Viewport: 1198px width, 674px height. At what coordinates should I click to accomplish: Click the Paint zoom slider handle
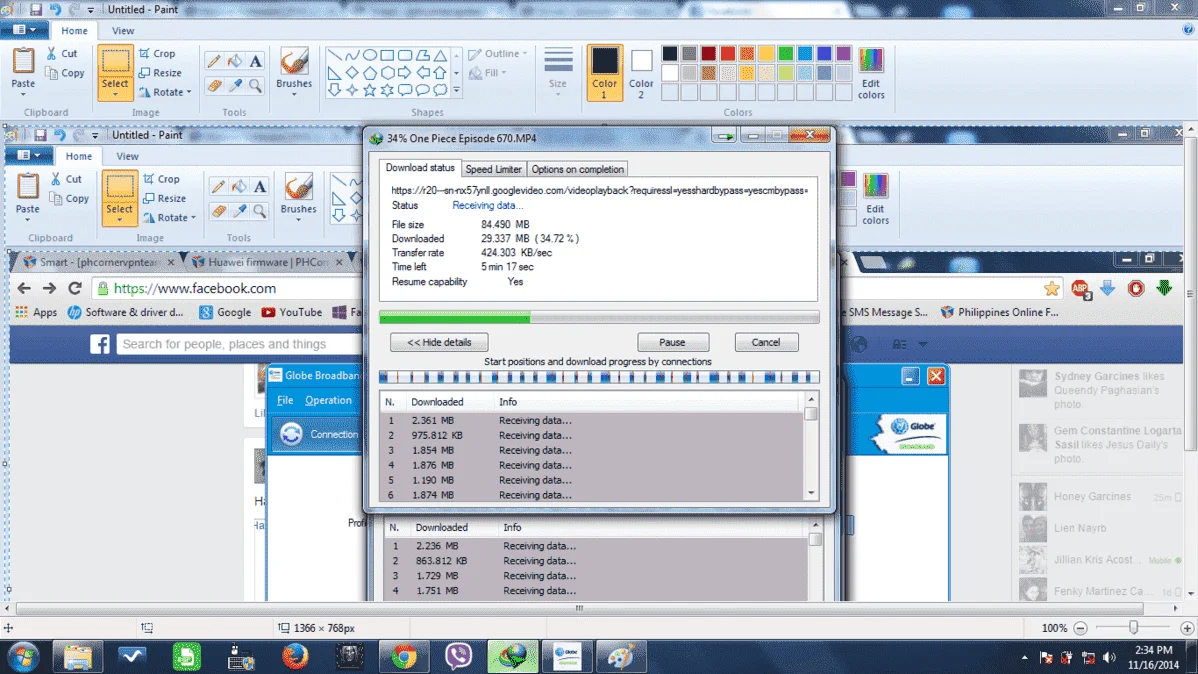(1134, 627)
